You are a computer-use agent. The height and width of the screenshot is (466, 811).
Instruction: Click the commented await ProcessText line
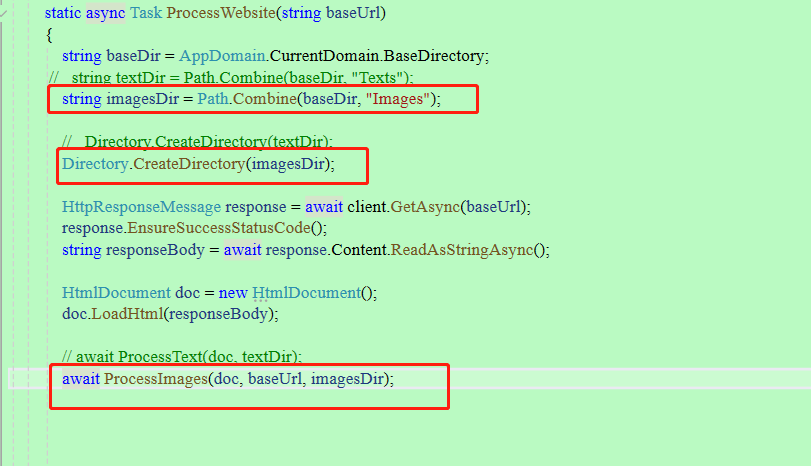[182, 357]
